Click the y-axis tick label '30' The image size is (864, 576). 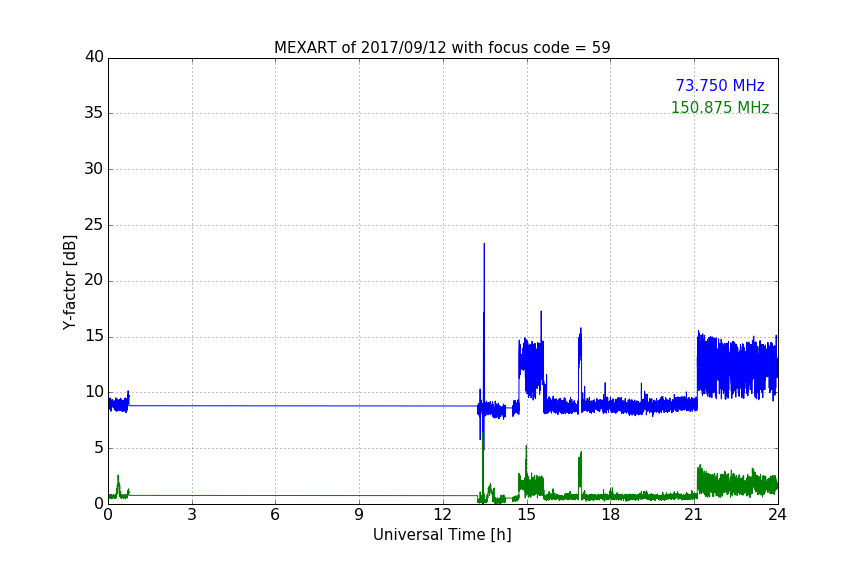(x=94, y=169)
